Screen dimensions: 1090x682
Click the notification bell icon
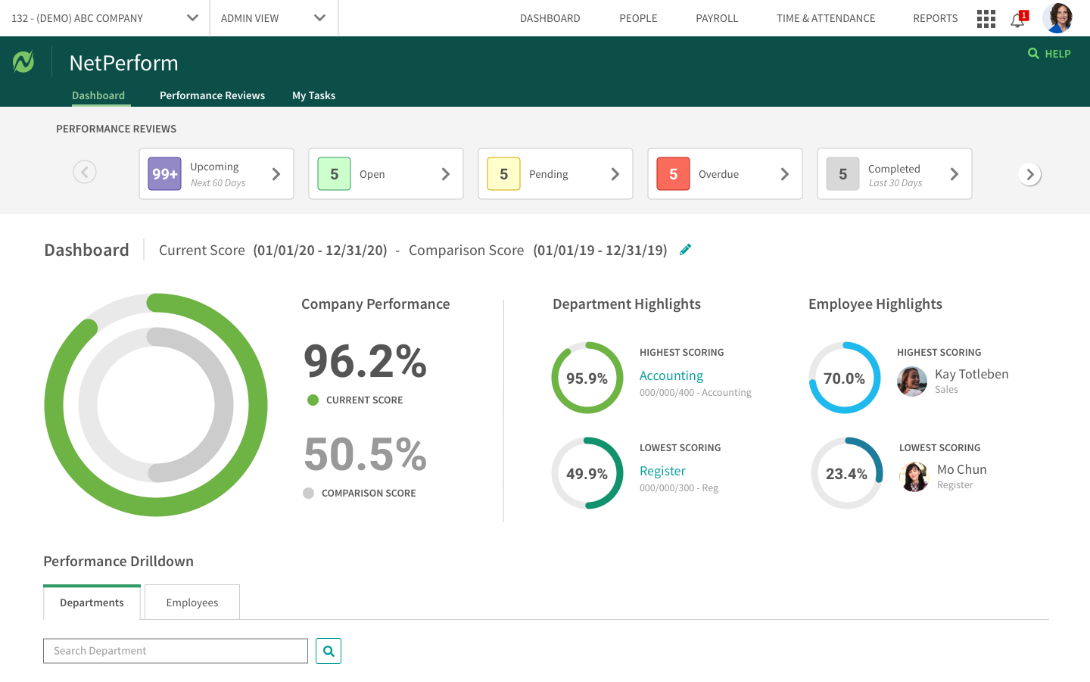click(x=1017, y=19)
